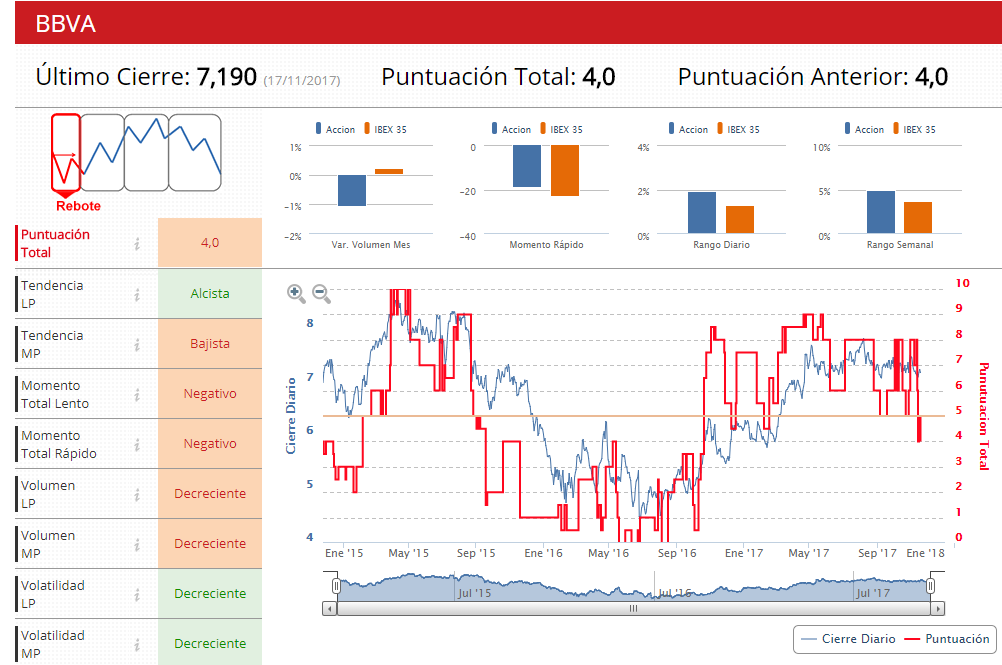Click the Alcista value cell
The image size is (1002, 665).
click(x=210, y=294)
